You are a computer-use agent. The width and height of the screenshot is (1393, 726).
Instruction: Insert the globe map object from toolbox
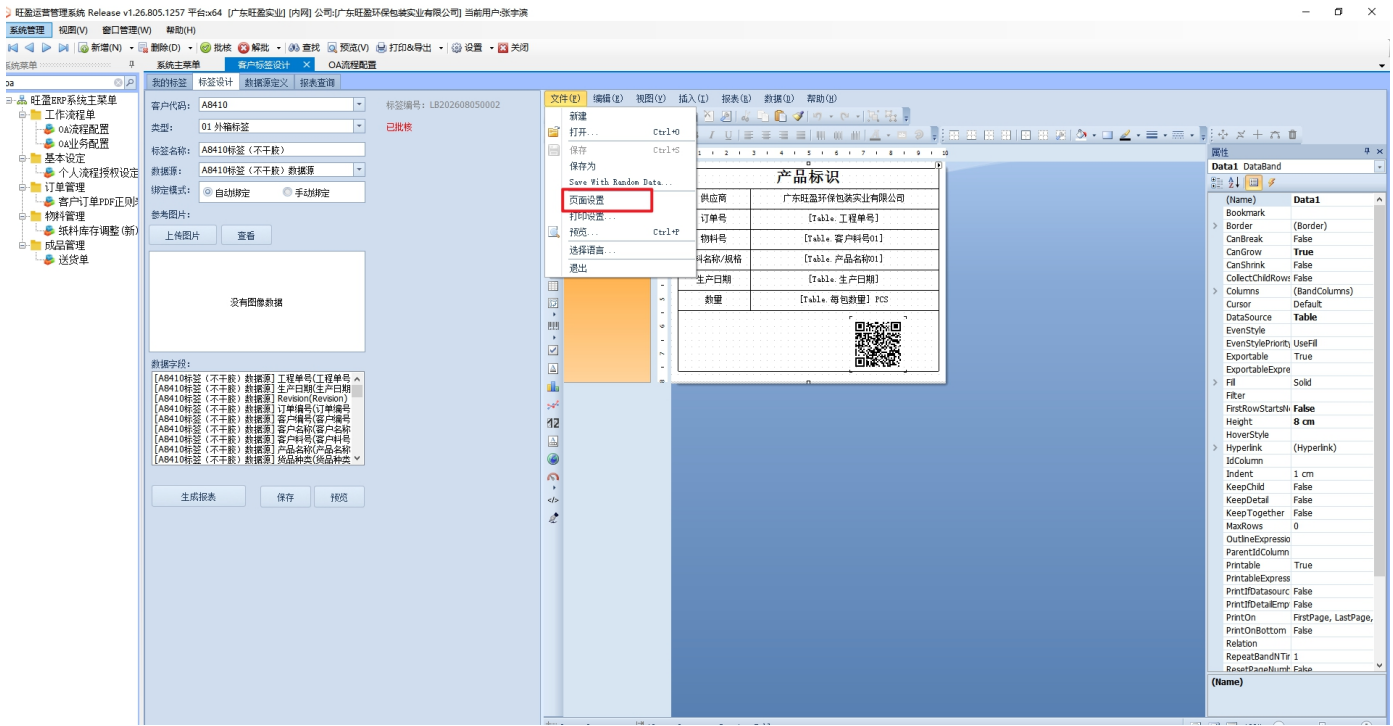tap(553, 459)
